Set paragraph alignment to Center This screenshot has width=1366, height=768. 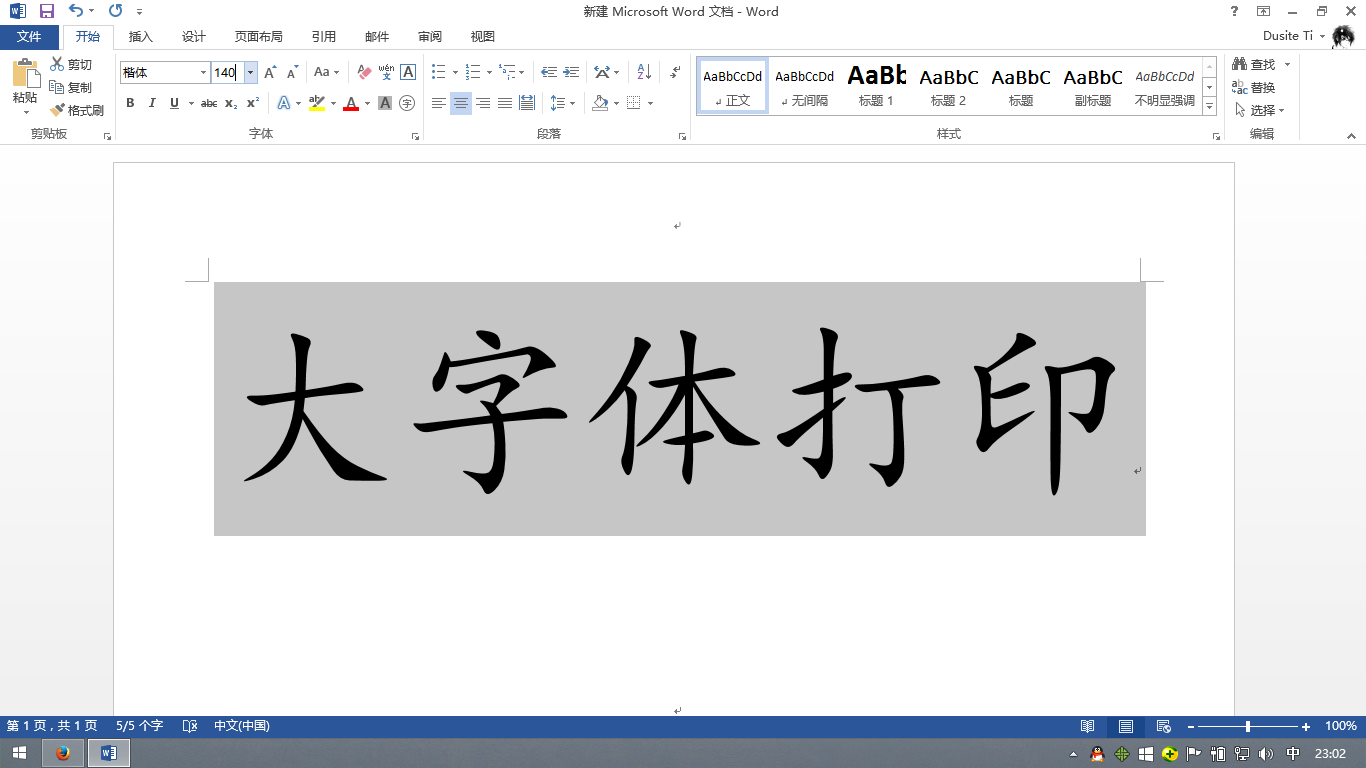tap(461, 103)
